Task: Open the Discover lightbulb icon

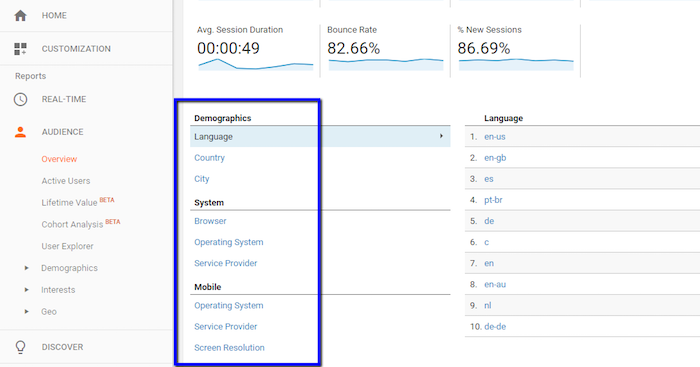Action: coord(20,347)
